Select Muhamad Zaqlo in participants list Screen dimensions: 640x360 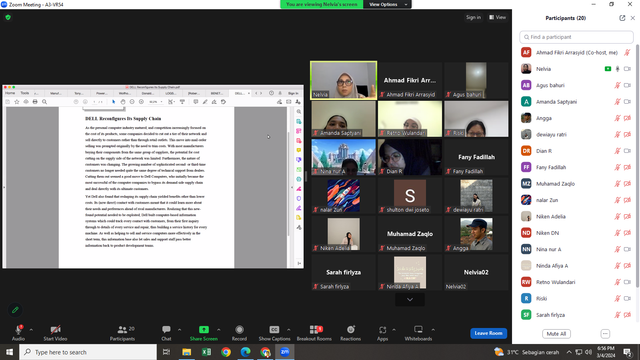point(576,184)
